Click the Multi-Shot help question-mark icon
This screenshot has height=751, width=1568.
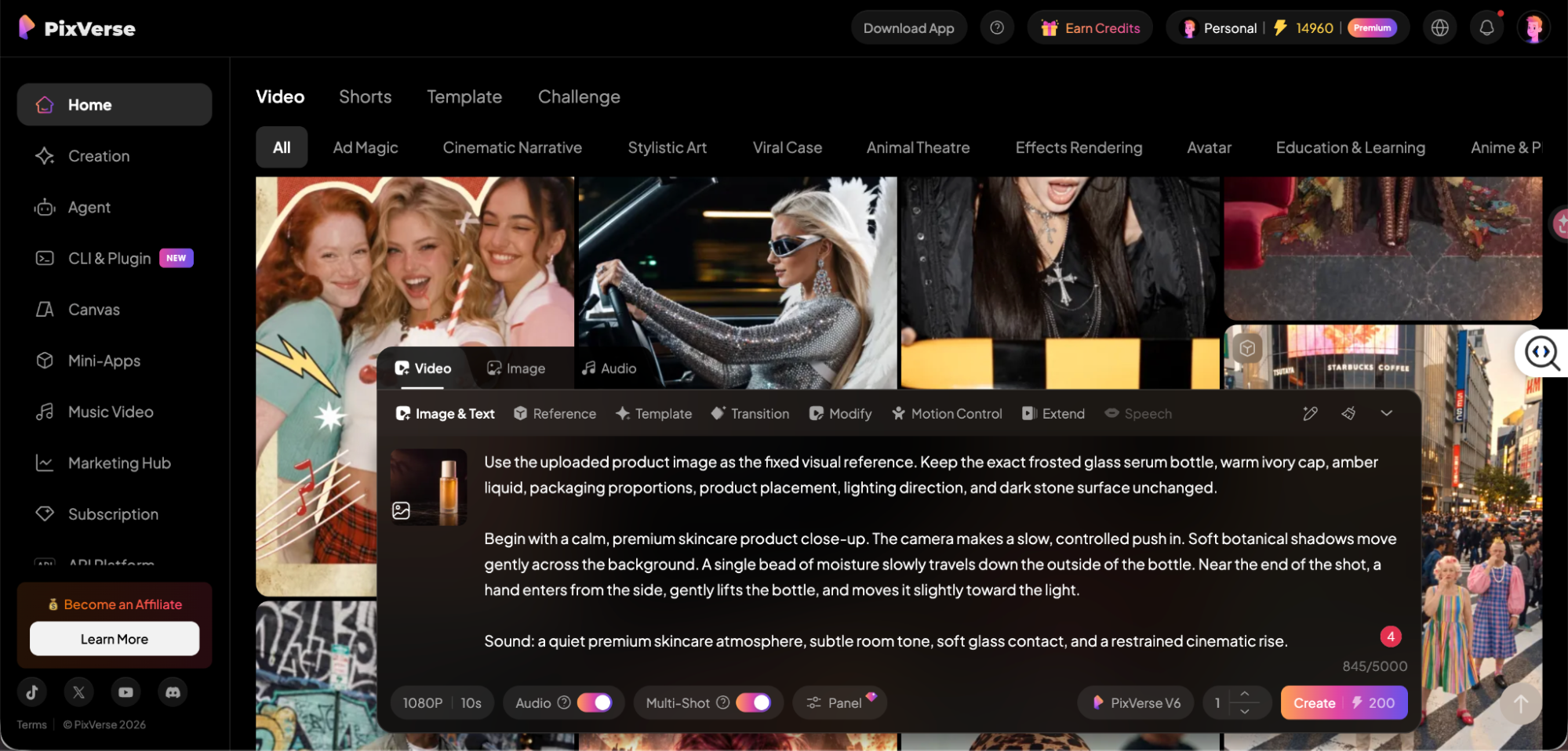point(723,702)
